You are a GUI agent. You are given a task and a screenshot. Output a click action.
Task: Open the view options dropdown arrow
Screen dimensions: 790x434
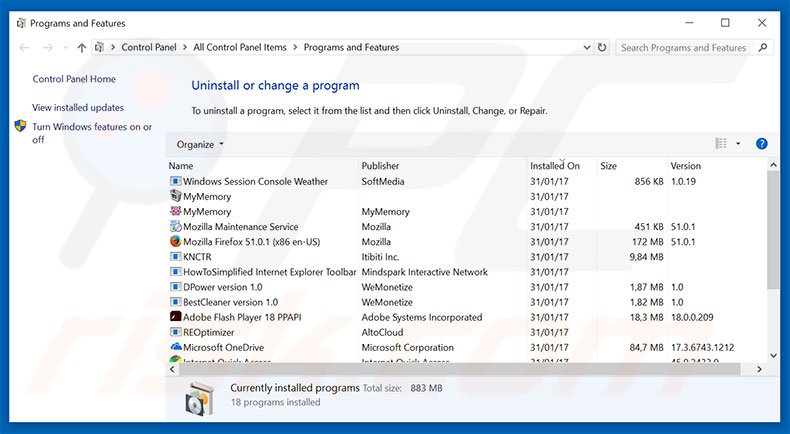pos(738,144)
